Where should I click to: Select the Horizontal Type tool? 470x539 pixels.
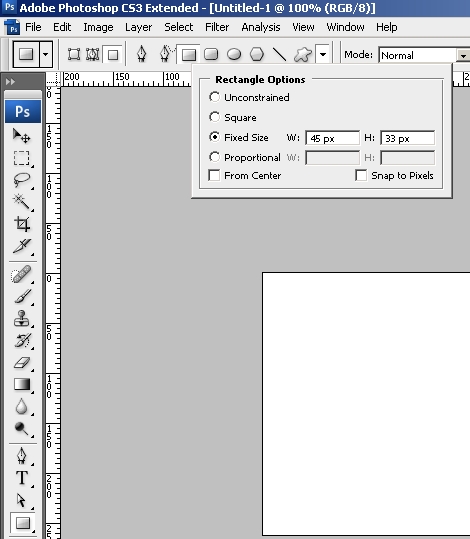tap(21, 478)
